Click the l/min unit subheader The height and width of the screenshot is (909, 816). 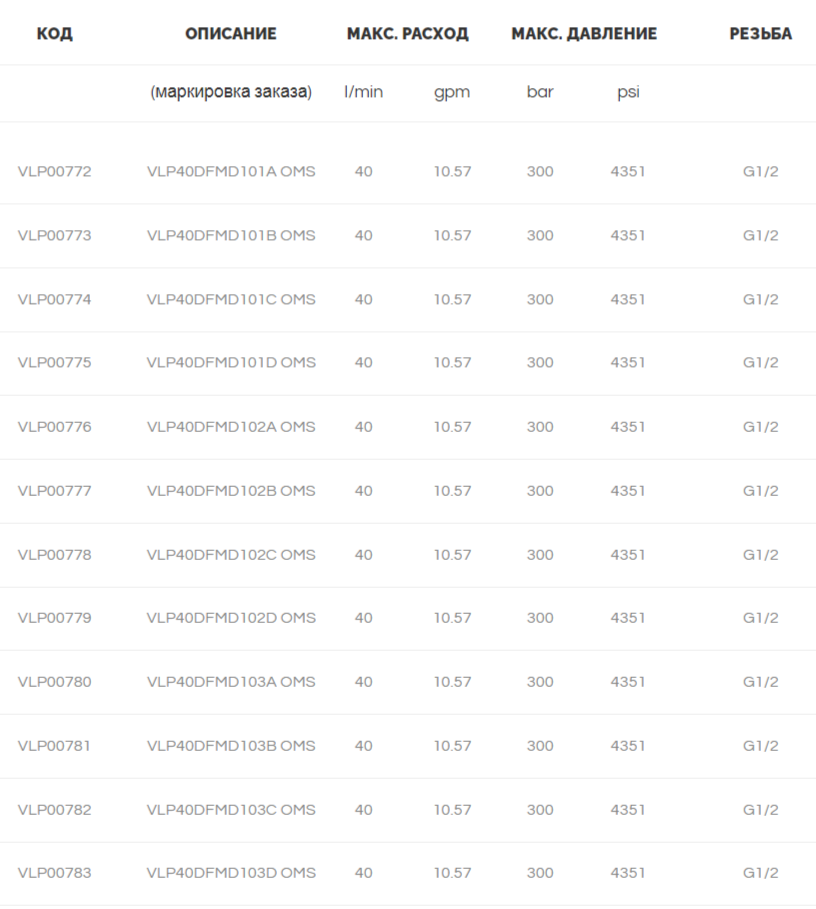point(363,92)
